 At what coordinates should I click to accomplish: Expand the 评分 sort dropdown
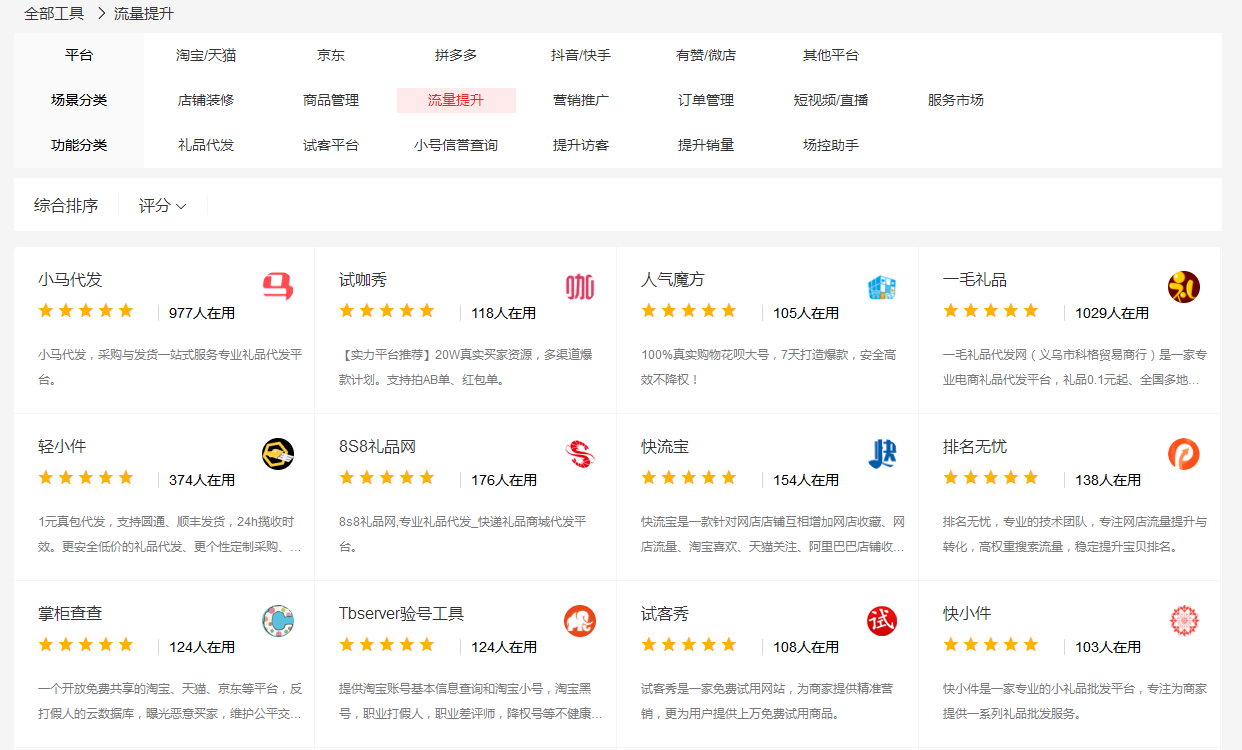[162, 205]
